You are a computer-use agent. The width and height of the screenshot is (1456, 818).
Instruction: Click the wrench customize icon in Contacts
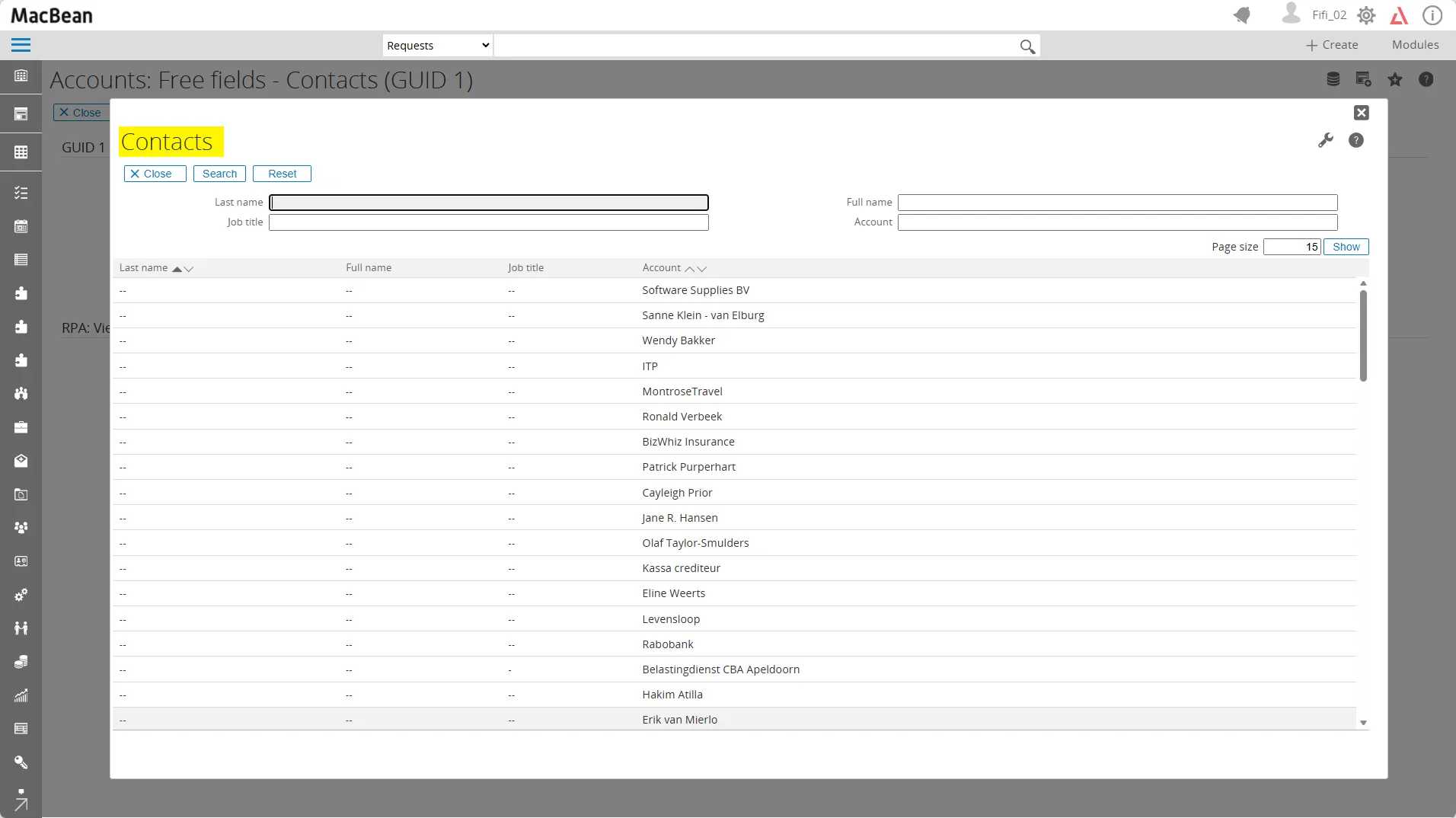coord(1326,140)
